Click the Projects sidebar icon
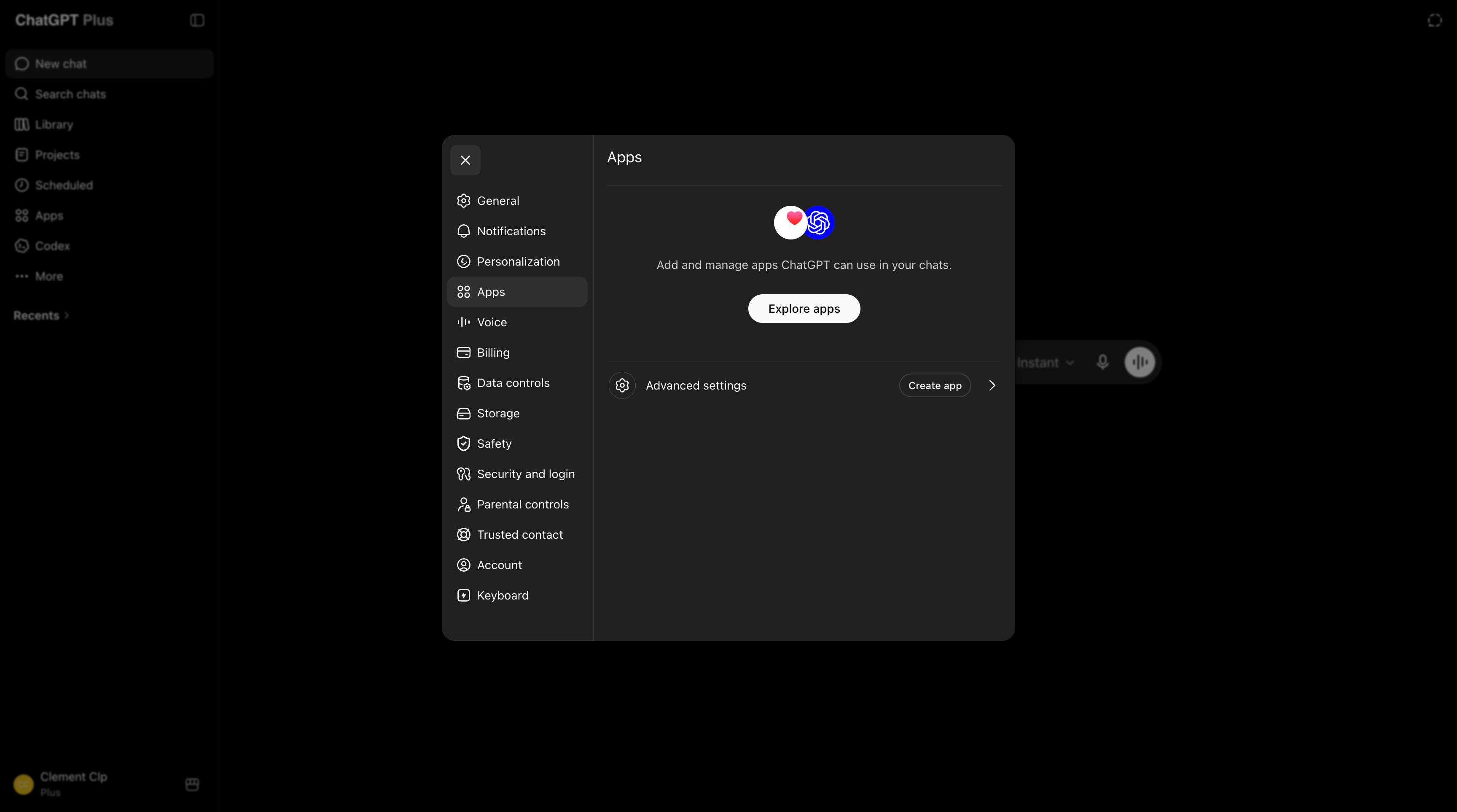This screenshot has width=1457, height=812. (22, 155)
